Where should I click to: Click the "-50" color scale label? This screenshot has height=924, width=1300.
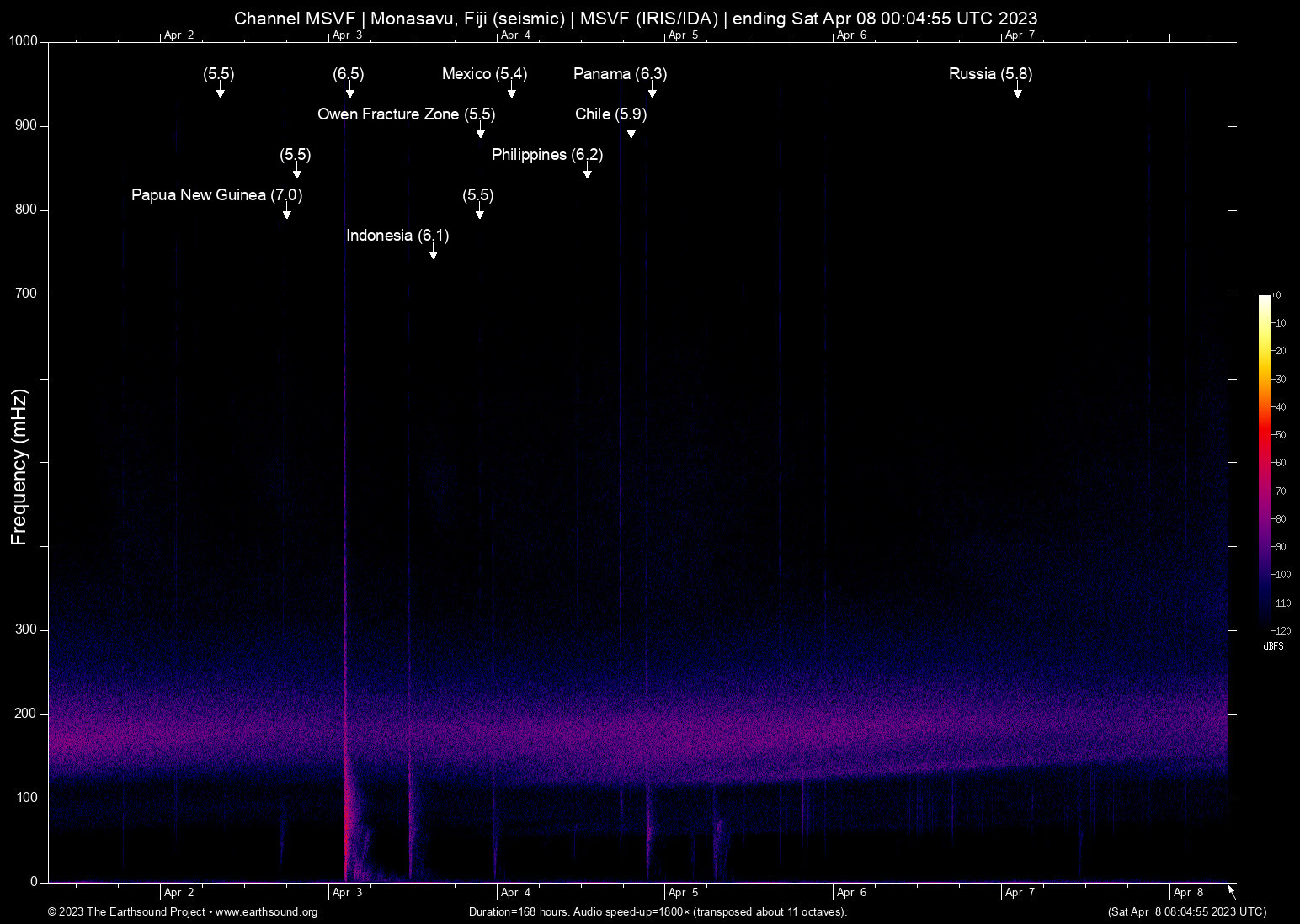[x=1279, y=435]
